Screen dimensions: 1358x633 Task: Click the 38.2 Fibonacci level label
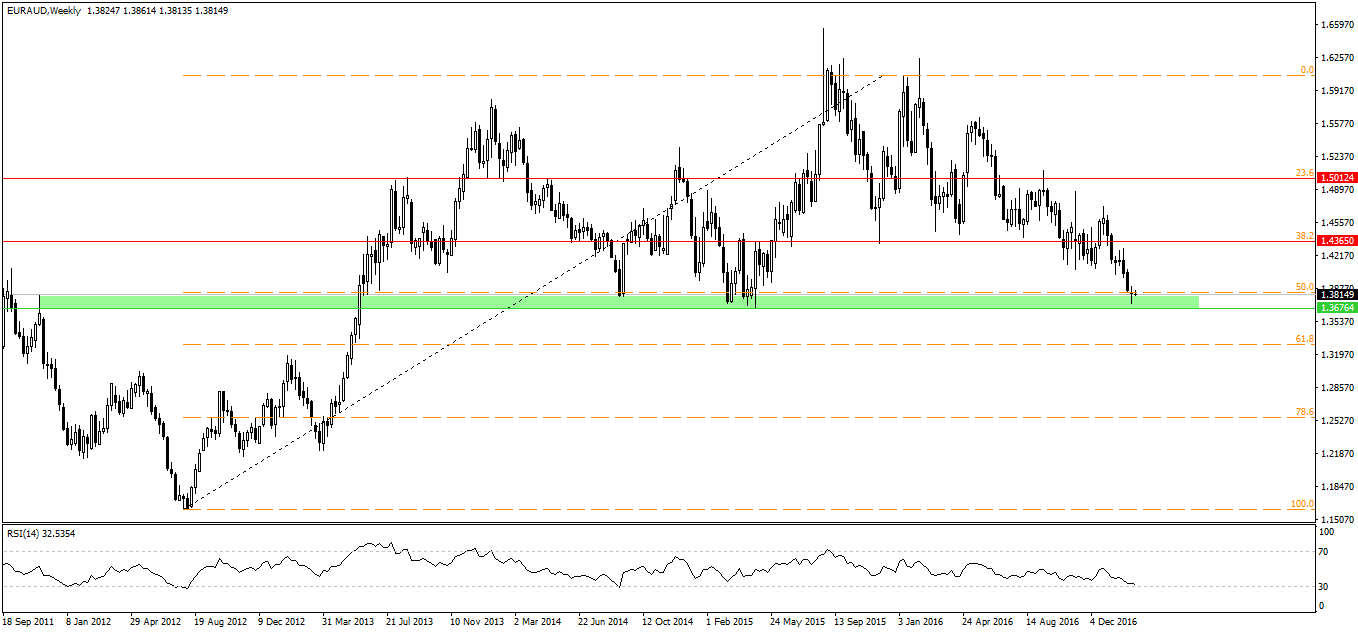click(x=1304, y=236)
